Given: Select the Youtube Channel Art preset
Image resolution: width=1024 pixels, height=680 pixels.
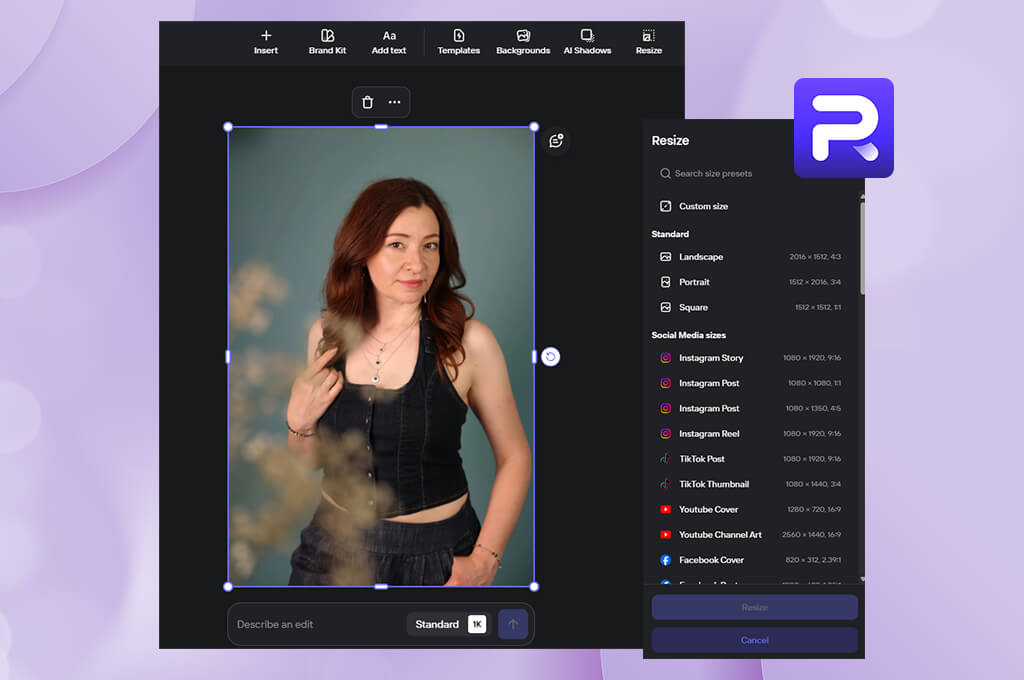Looking at the screenshot, I should pyautogui.click(x=750, y=534).
